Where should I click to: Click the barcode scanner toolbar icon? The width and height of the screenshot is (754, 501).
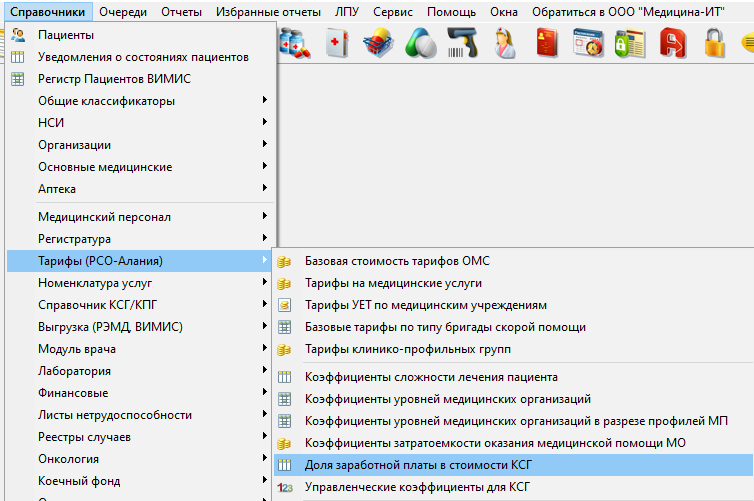[x=461, y=43]
